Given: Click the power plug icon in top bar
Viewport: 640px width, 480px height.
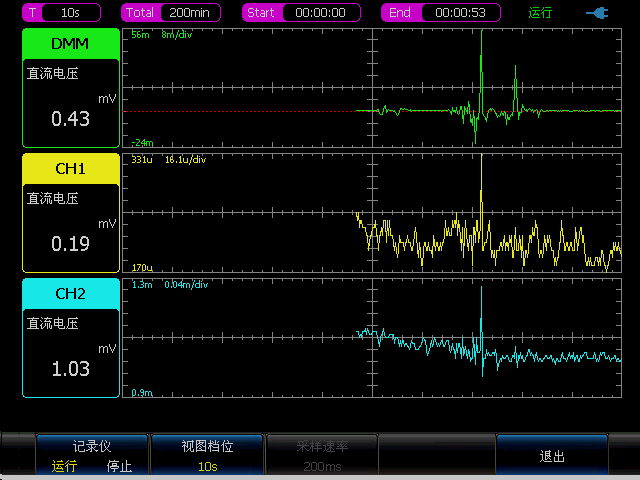Looking at the screenshot, I should pos(597,13).
